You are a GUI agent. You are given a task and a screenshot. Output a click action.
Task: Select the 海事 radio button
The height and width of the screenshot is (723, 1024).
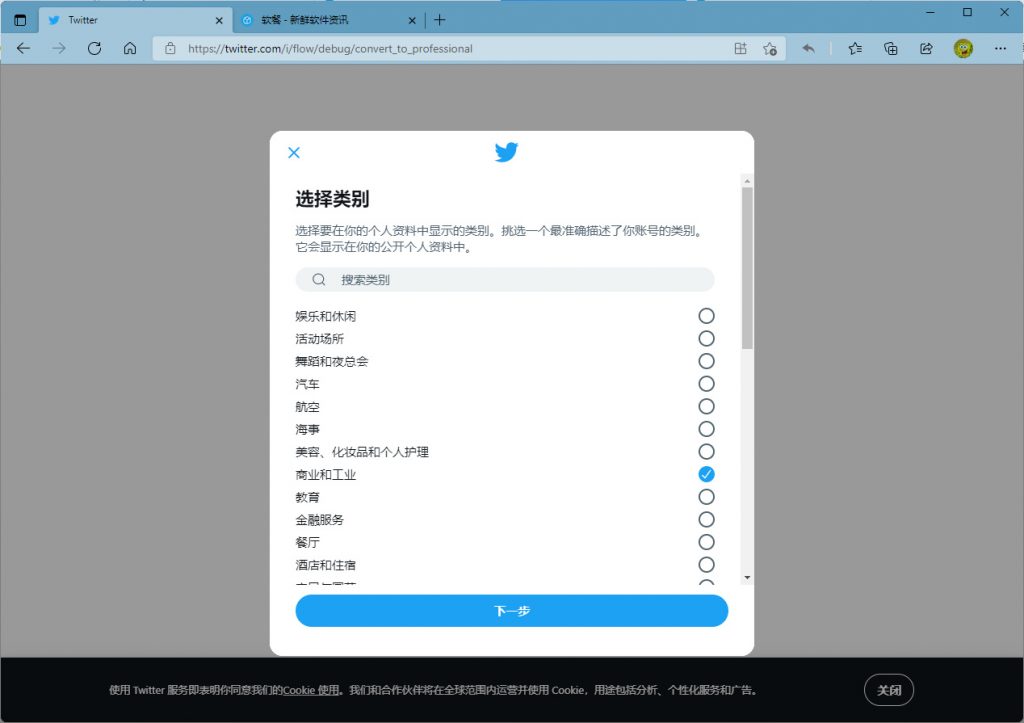point(706,429)
